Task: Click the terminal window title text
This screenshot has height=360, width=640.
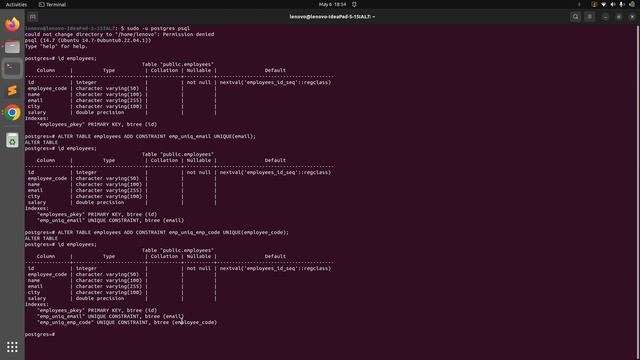Action: pos(332,17)
